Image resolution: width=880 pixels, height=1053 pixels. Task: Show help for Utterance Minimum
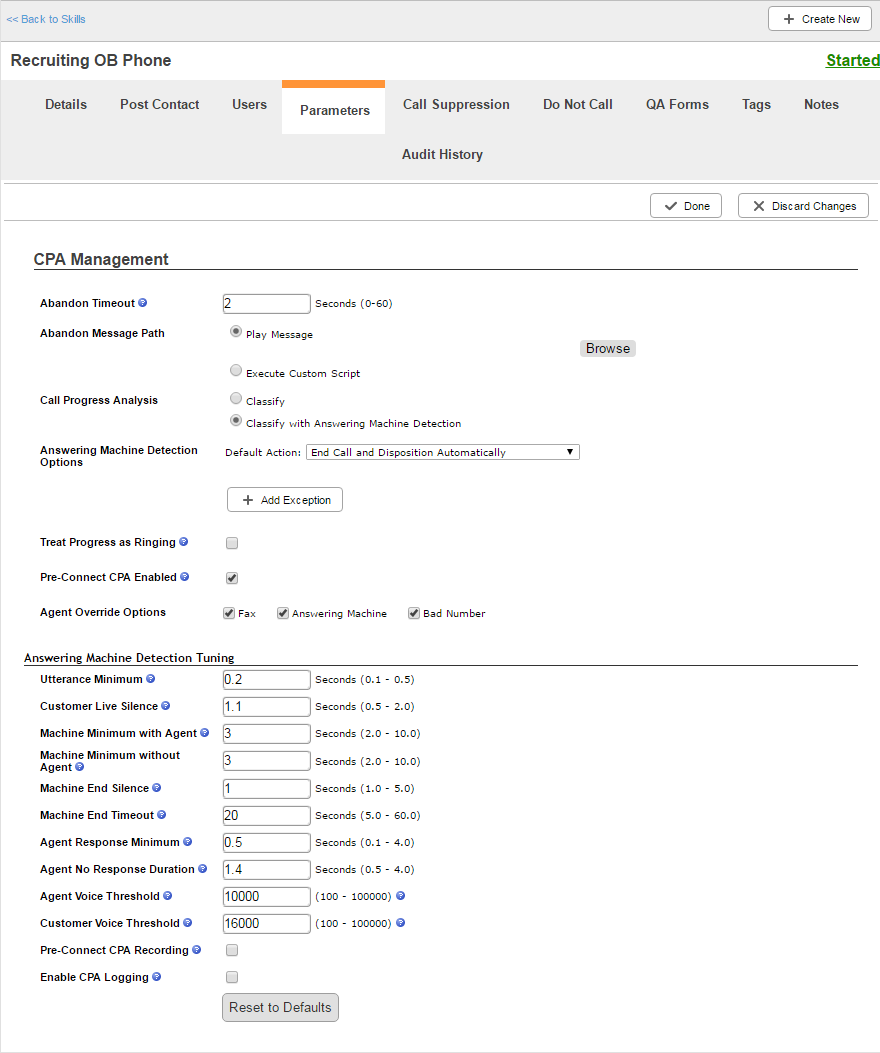tap(150, 679)
